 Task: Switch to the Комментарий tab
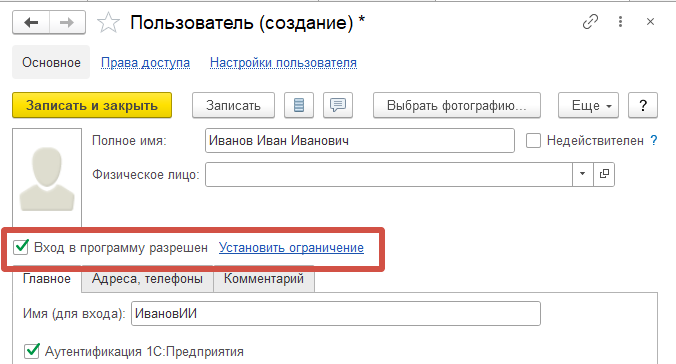click(x=264, y=279)
